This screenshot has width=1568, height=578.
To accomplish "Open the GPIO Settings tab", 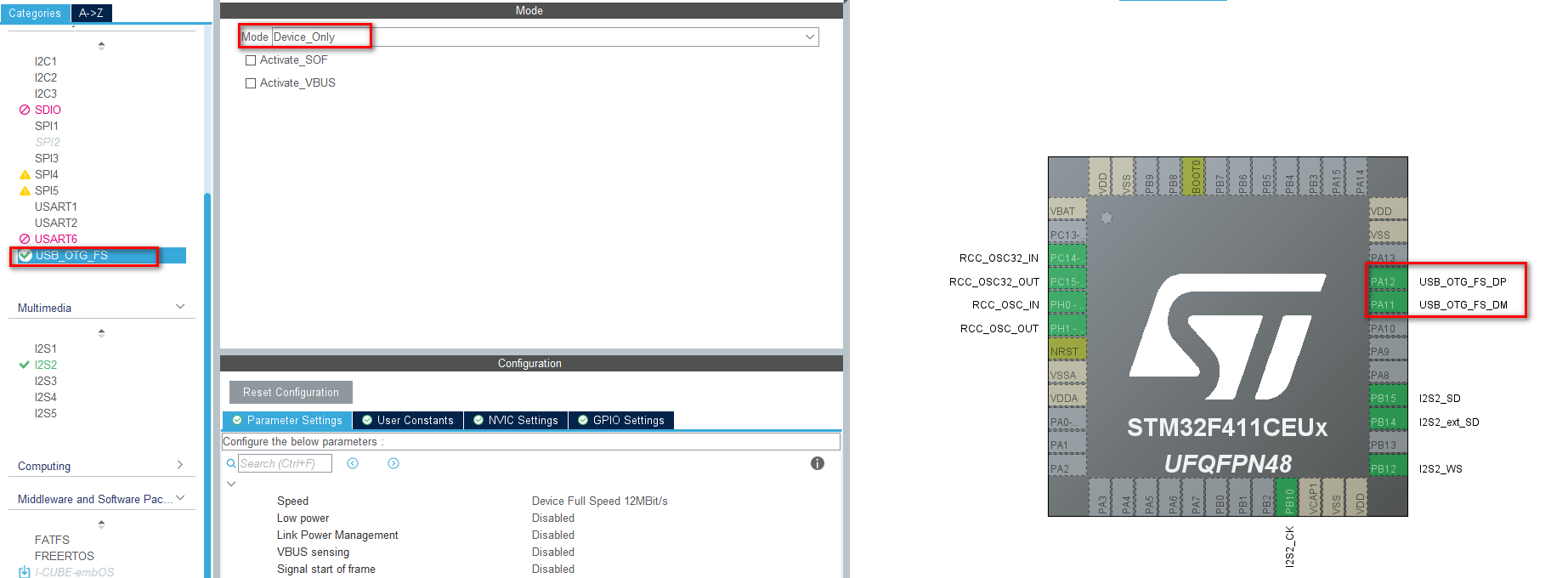I will 621,420.
